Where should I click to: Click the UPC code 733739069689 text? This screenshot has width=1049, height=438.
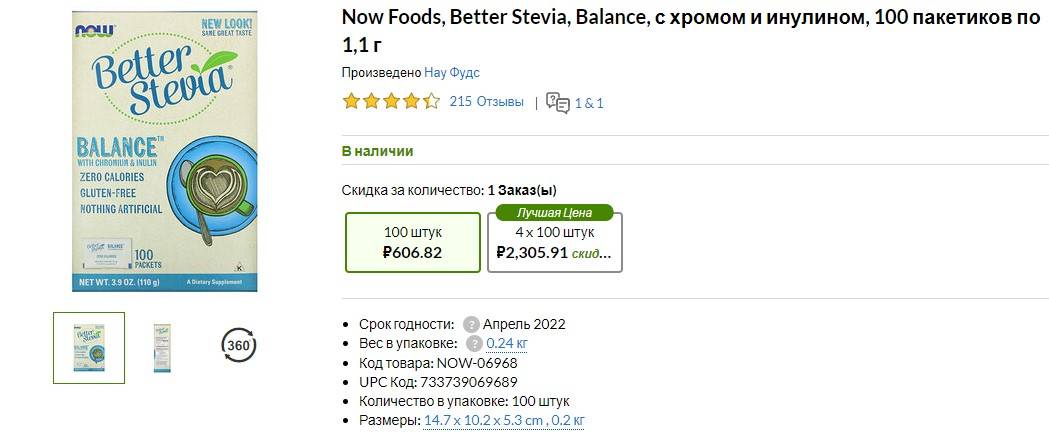(x=439, y=382)
